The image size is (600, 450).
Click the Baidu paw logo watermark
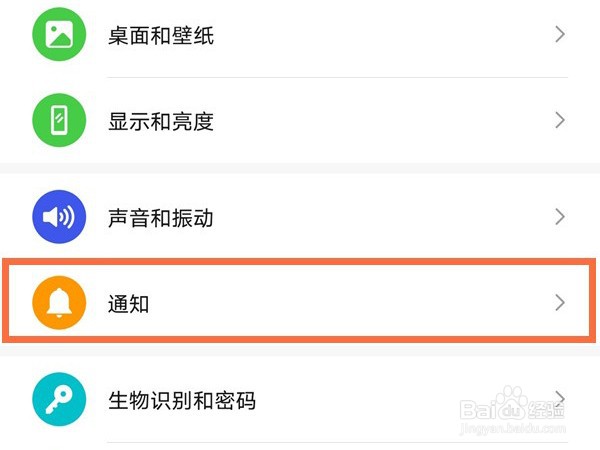coord(510,407)
